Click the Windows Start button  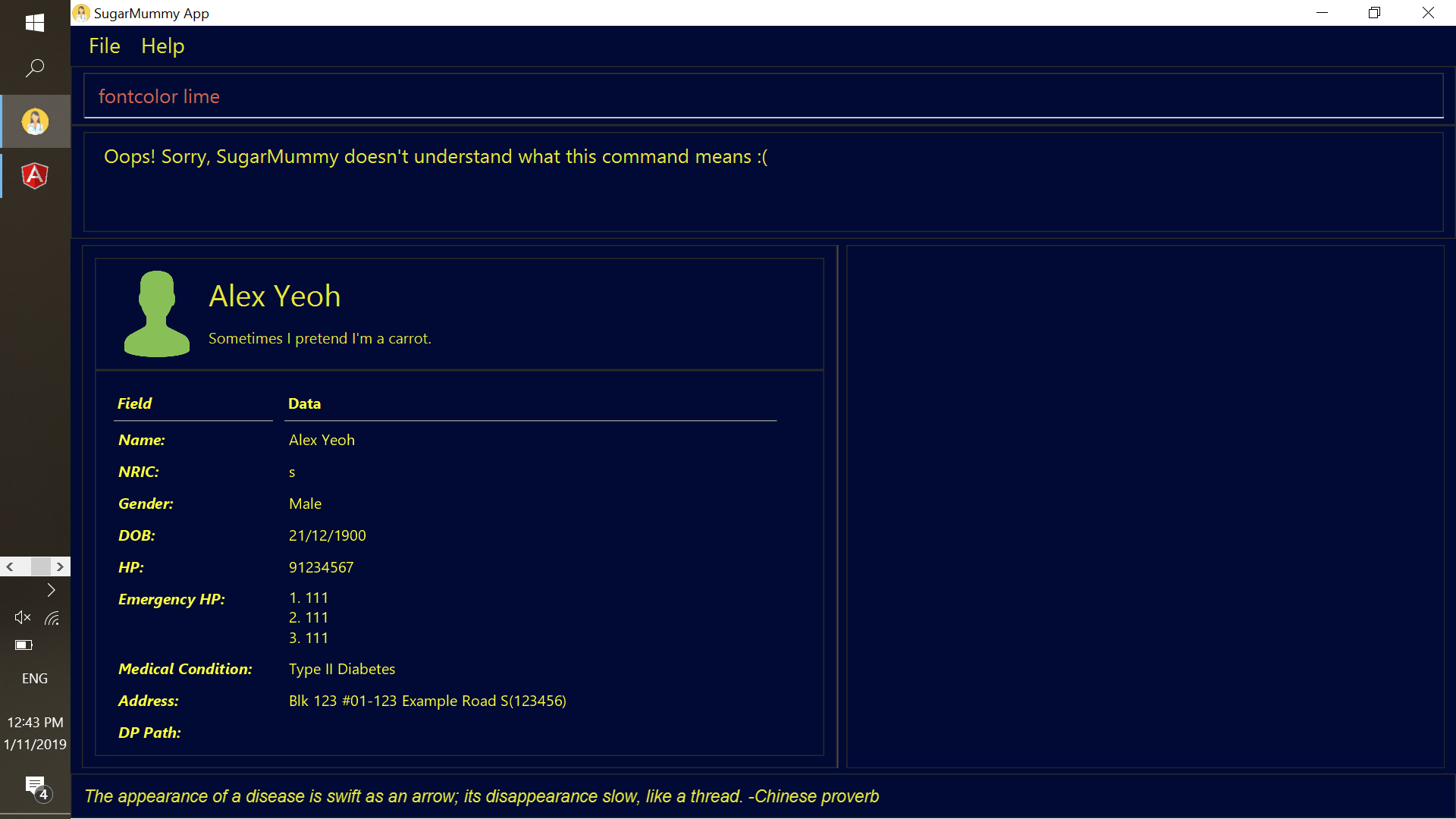(35, 23)
